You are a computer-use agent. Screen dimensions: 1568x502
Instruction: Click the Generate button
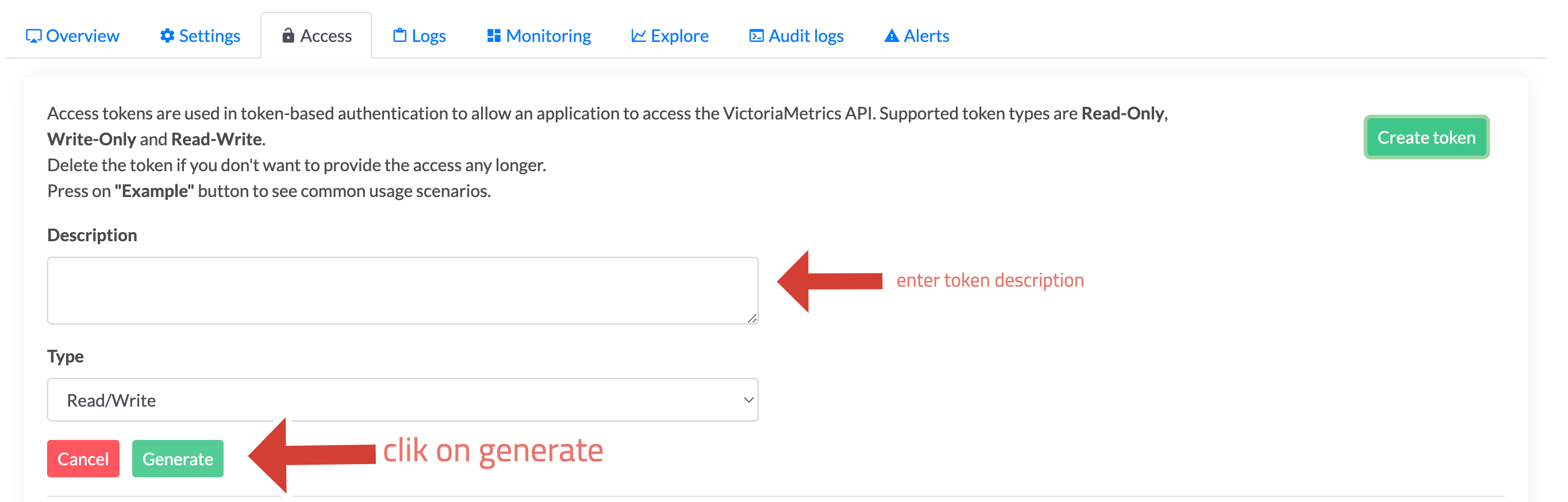point(177,458)
